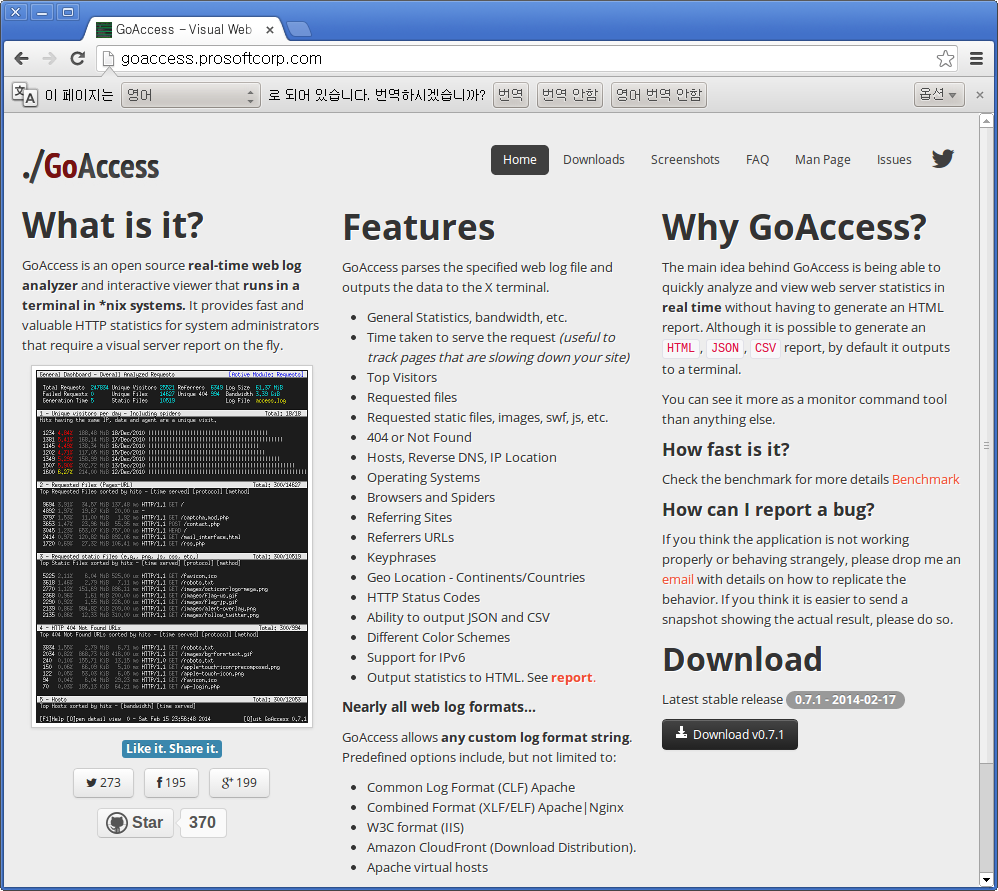Screen dimensions: 998x891
Task: Click "Nearly all web log formats..." heading
Action: (439, 707)
